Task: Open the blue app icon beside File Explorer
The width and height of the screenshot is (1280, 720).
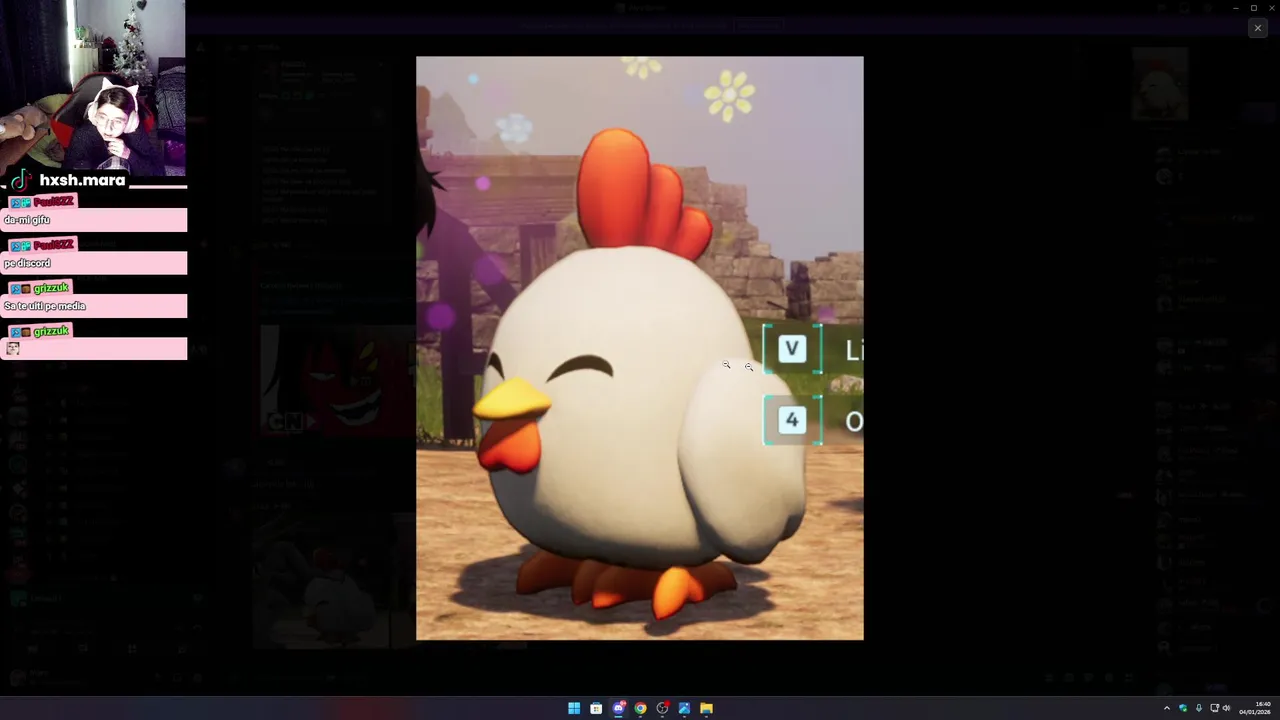Action: coord(684,708)
